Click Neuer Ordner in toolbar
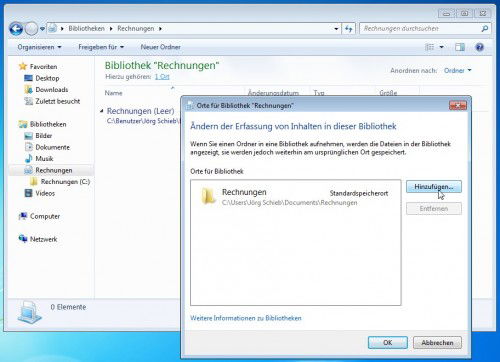This screenshot has height=362, width=500. point(160,47)
